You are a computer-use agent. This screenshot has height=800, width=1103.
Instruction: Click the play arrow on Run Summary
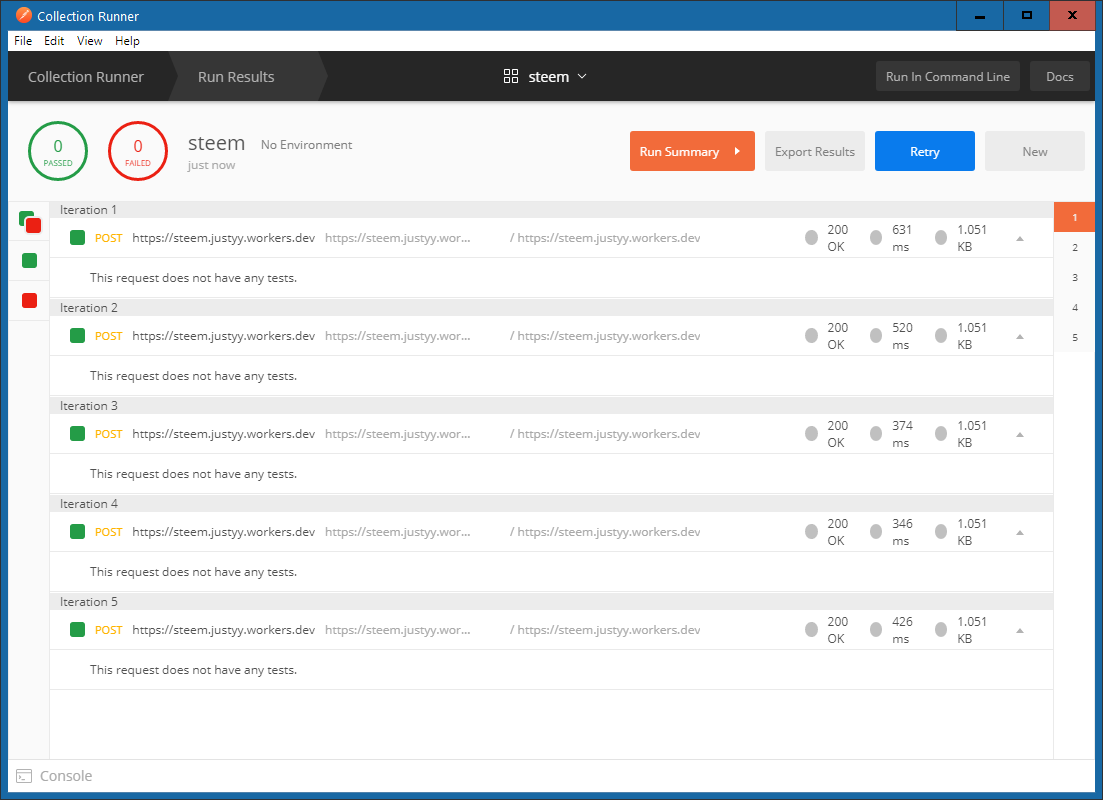[737, 151]
